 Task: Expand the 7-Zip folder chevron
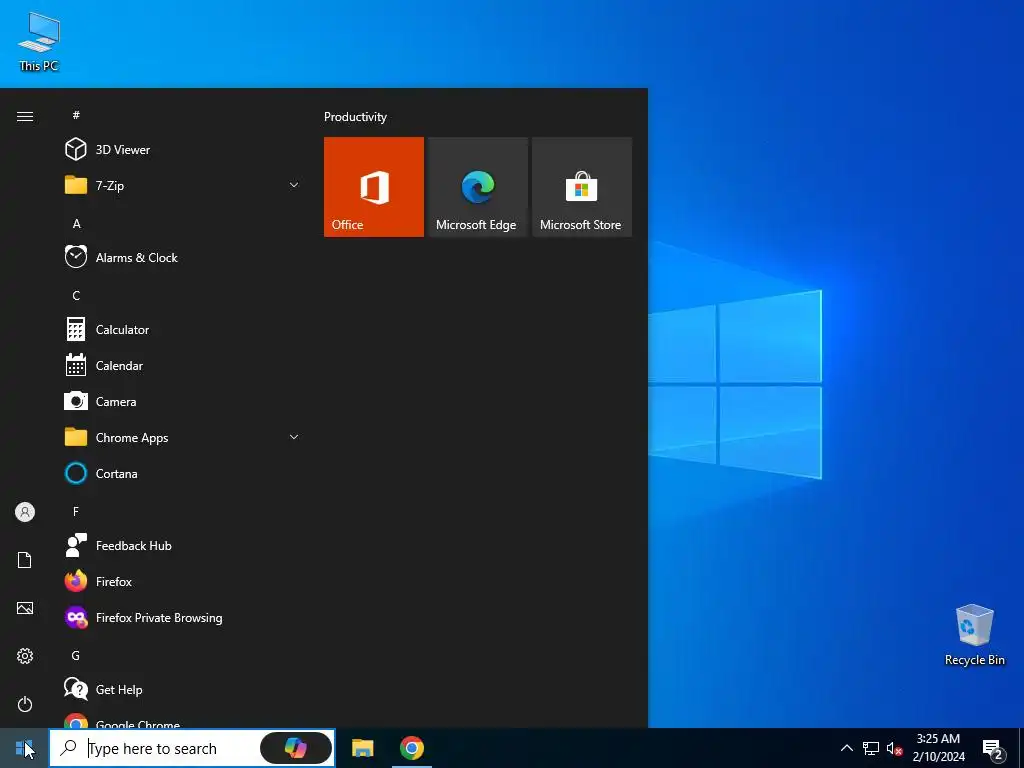coord(294,185)
